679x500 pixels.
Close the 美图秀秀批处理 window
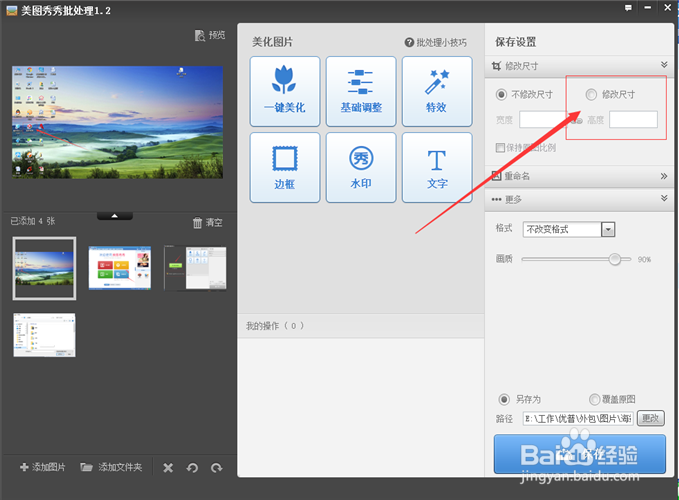coord(668,7)
